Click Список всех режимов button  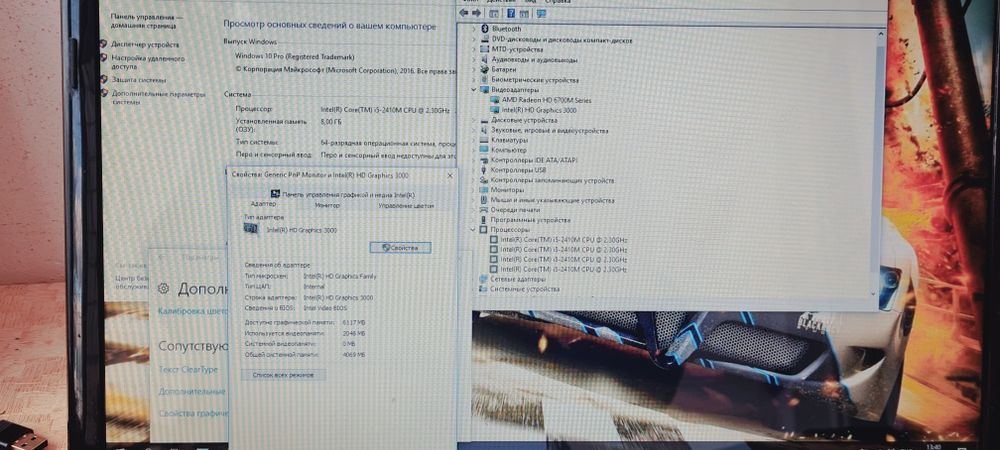(x=283, y=375)
